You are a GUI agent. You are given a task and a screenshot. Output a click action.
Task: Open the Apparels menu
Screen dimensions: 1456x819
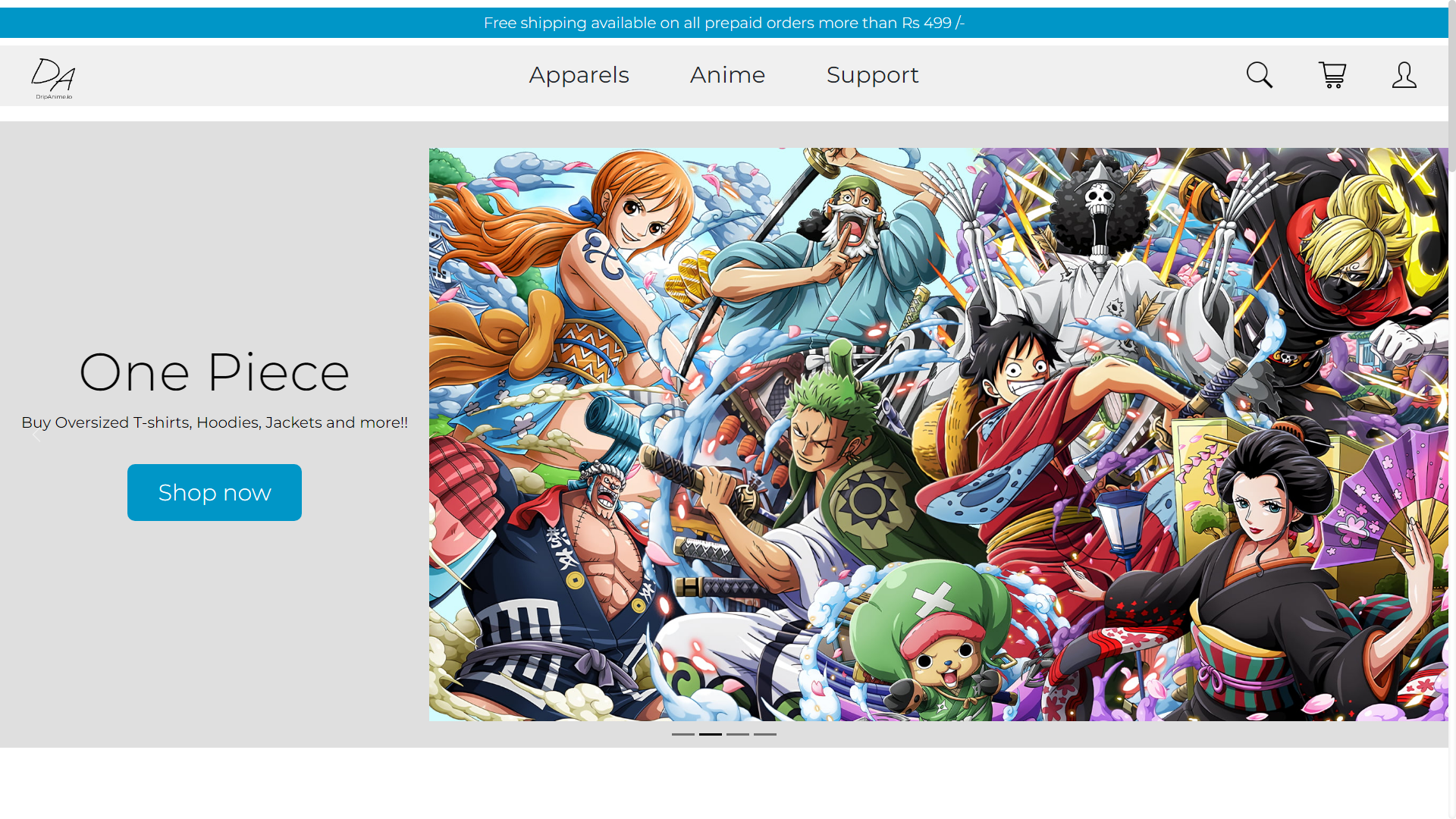579,75
